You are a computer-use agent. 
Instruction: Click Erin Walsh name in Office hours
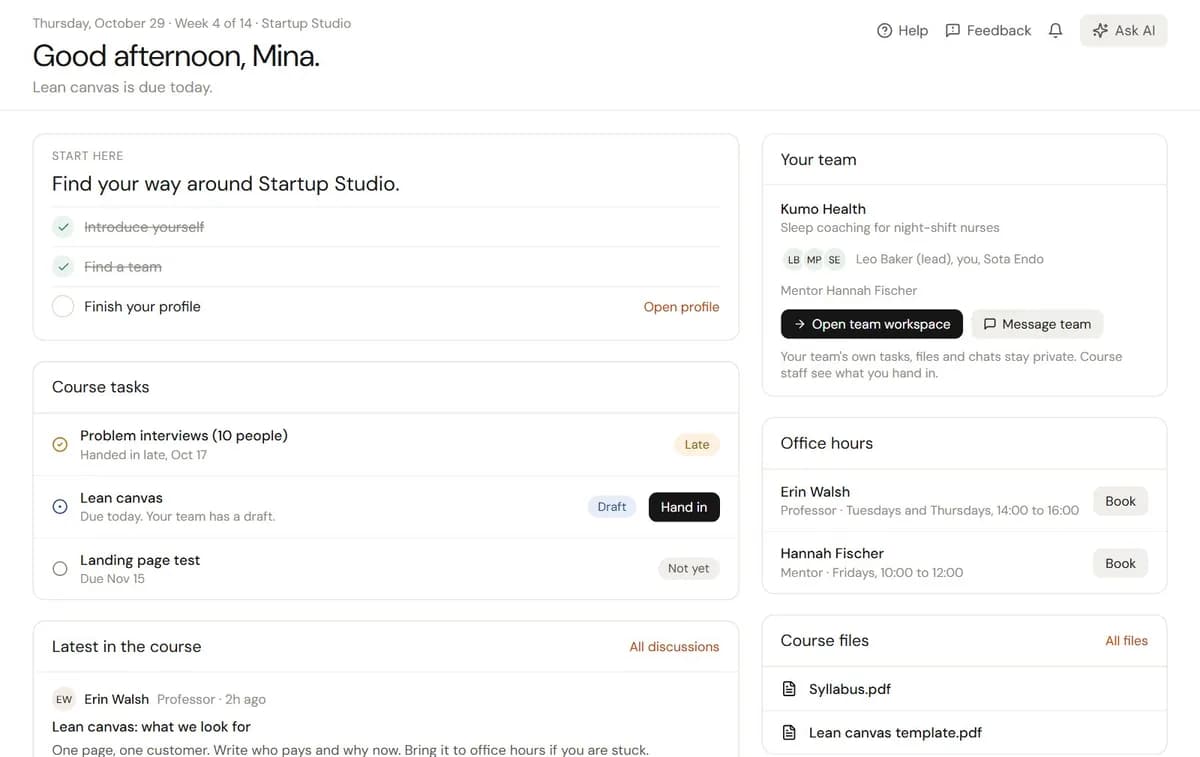coord(815,492)
